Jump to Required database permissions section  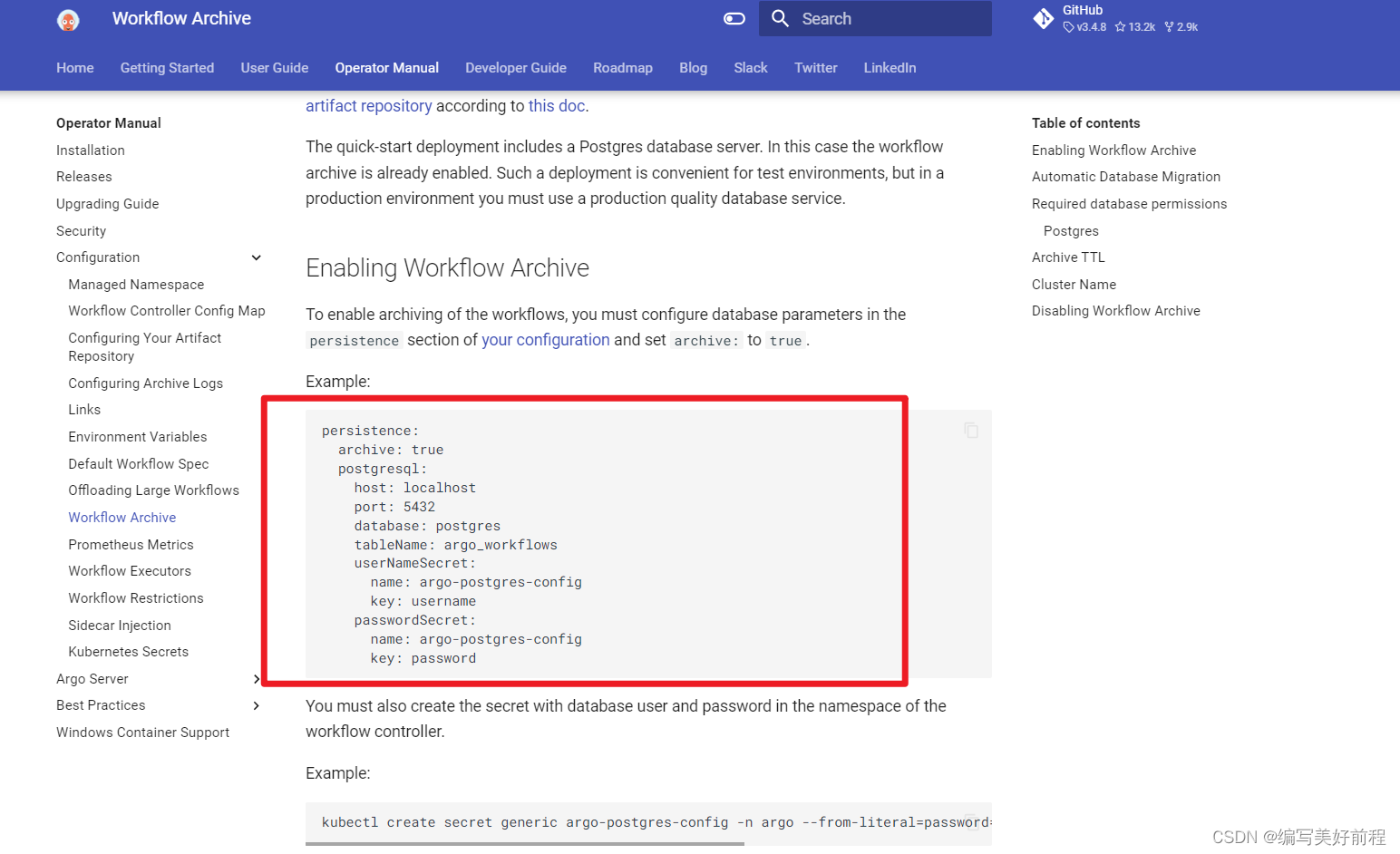pos(1129,204)
